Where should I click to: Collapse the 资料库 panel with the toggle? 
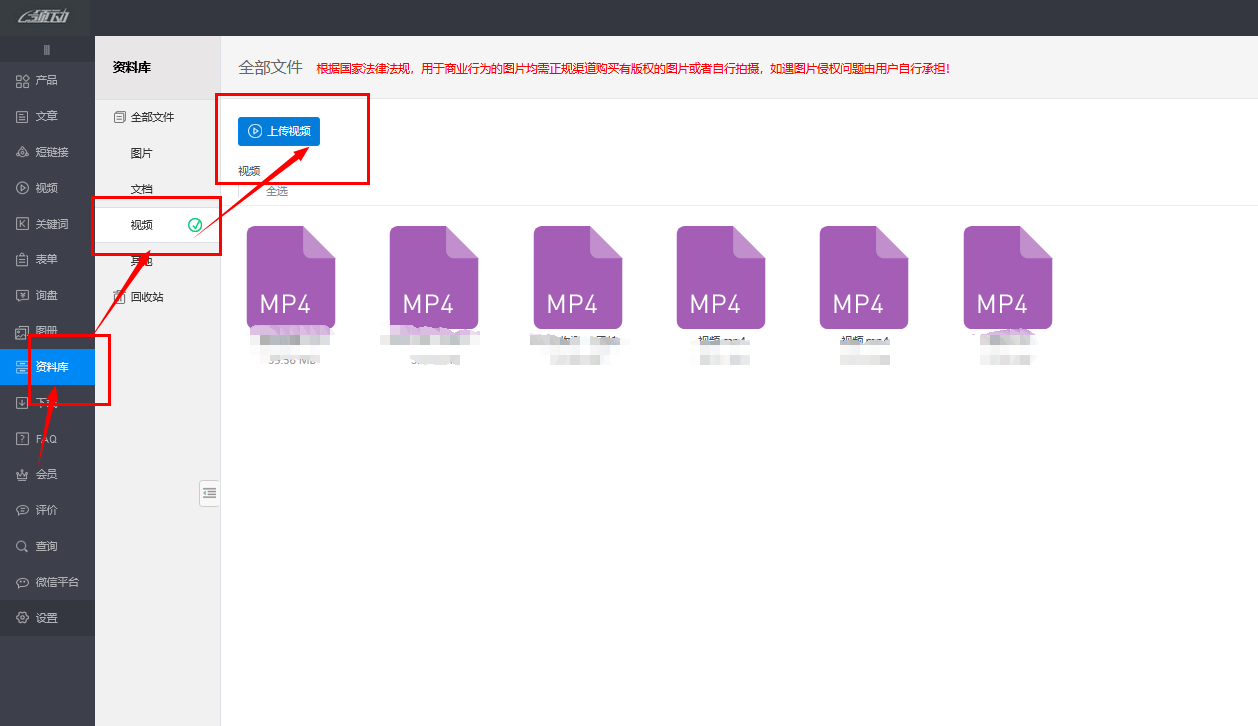[x=209, y=493]
